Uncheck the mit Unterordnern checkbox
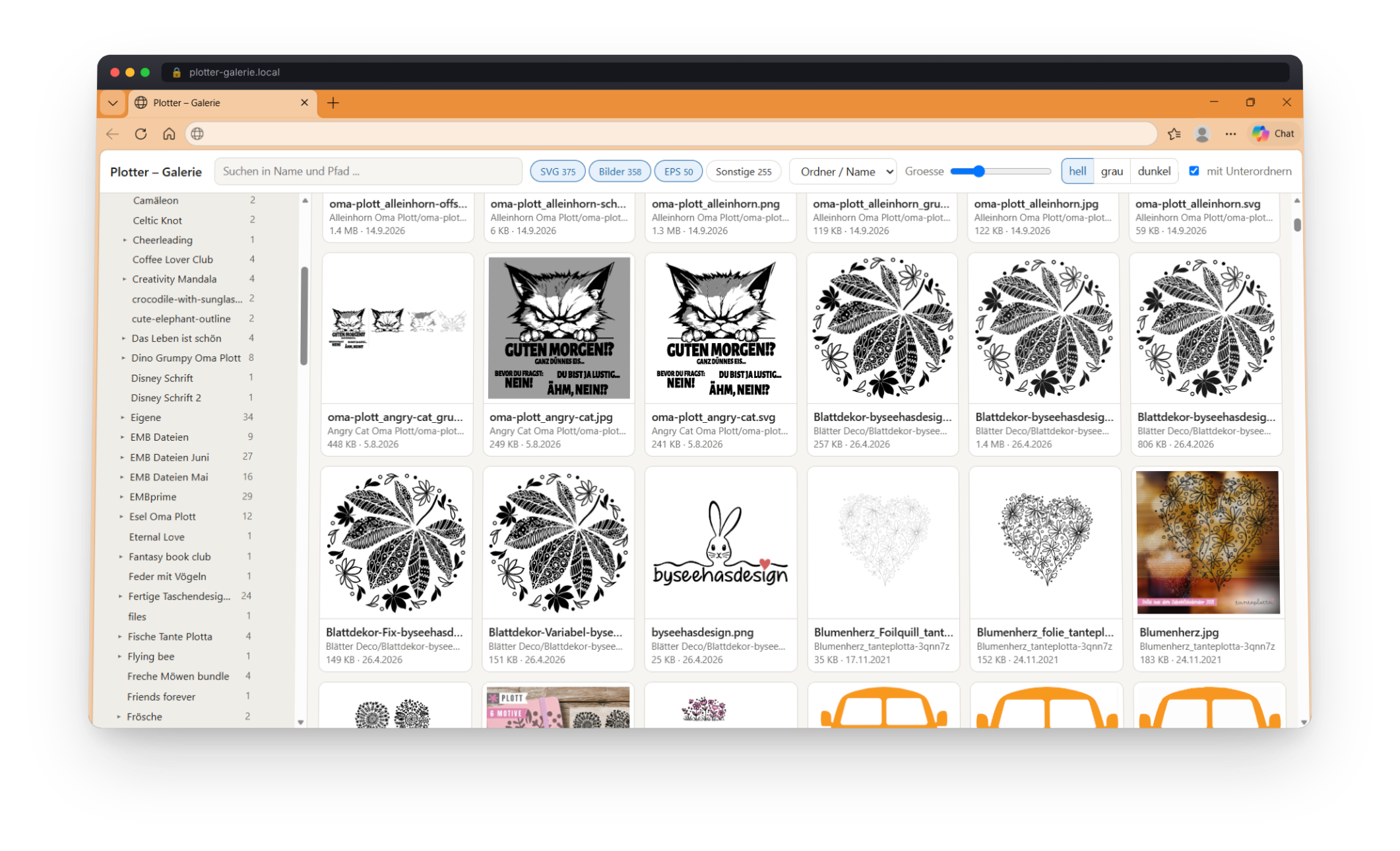This screenshot has height=851, width=1400. pos(1193,171)
